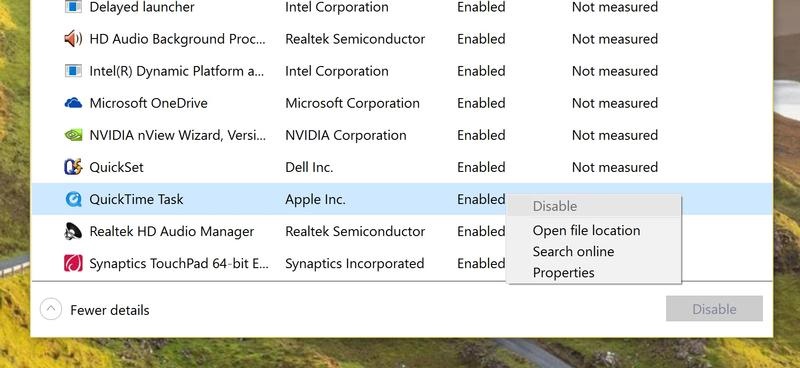Click the Synaptics TouchPad icon

click(x=73, y=263)
